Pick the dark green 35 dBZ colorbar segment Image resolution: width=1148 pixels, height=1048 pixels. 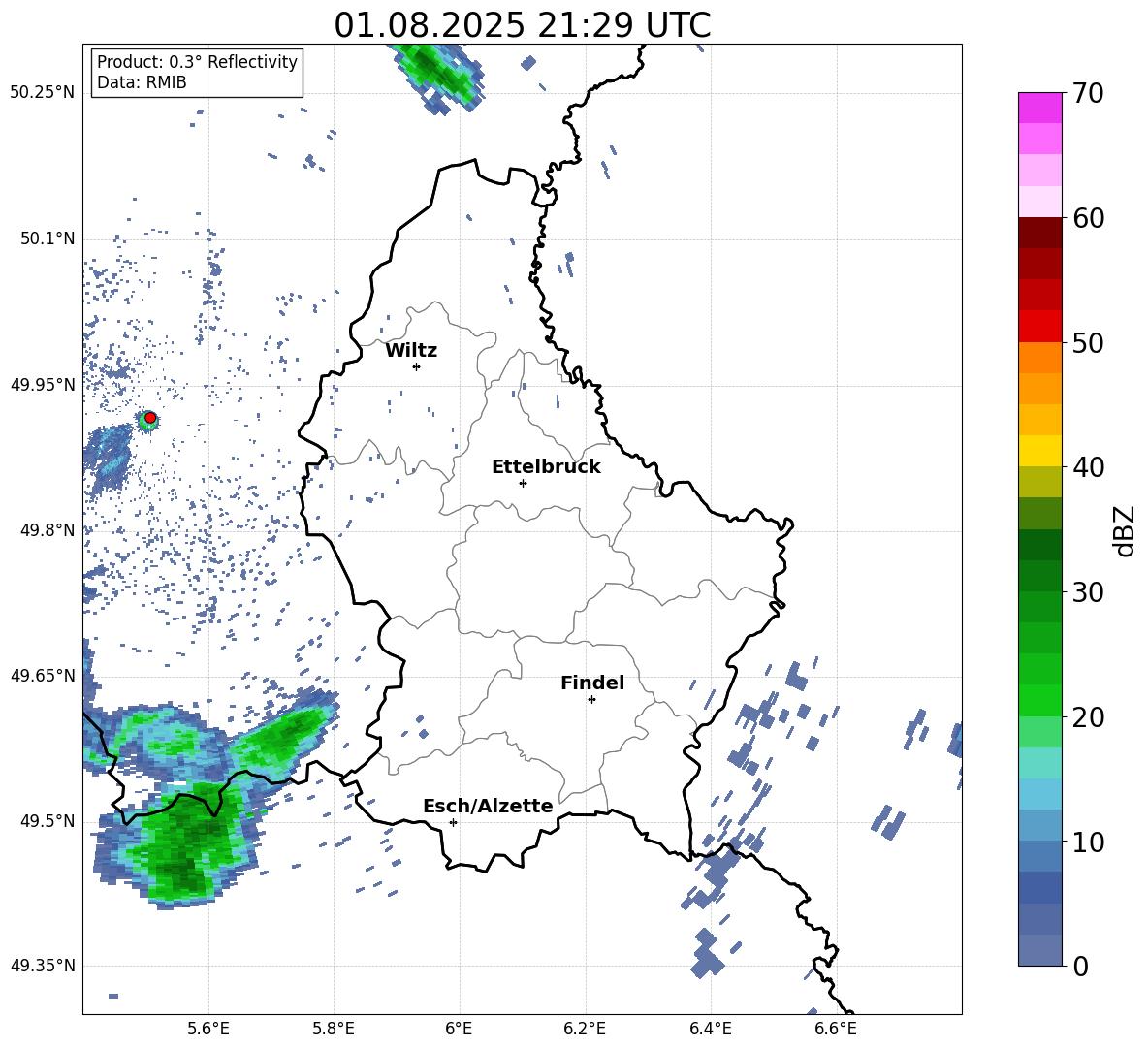click(x=1040, y=545)
